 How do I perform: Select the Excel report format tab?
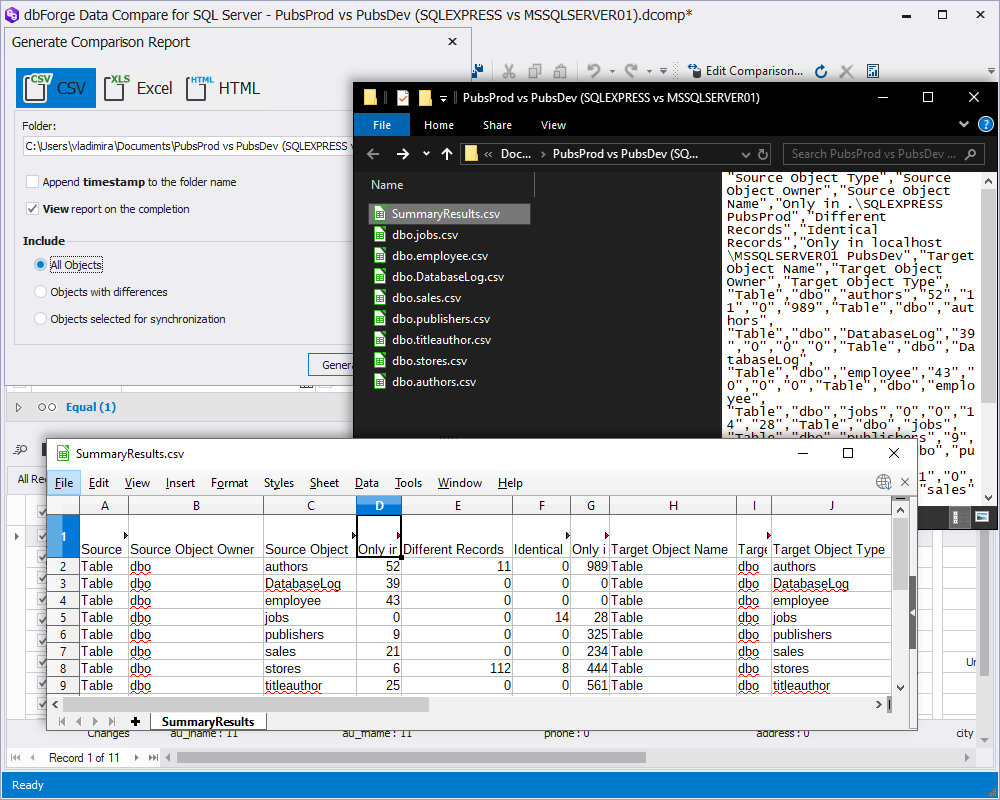138,88
